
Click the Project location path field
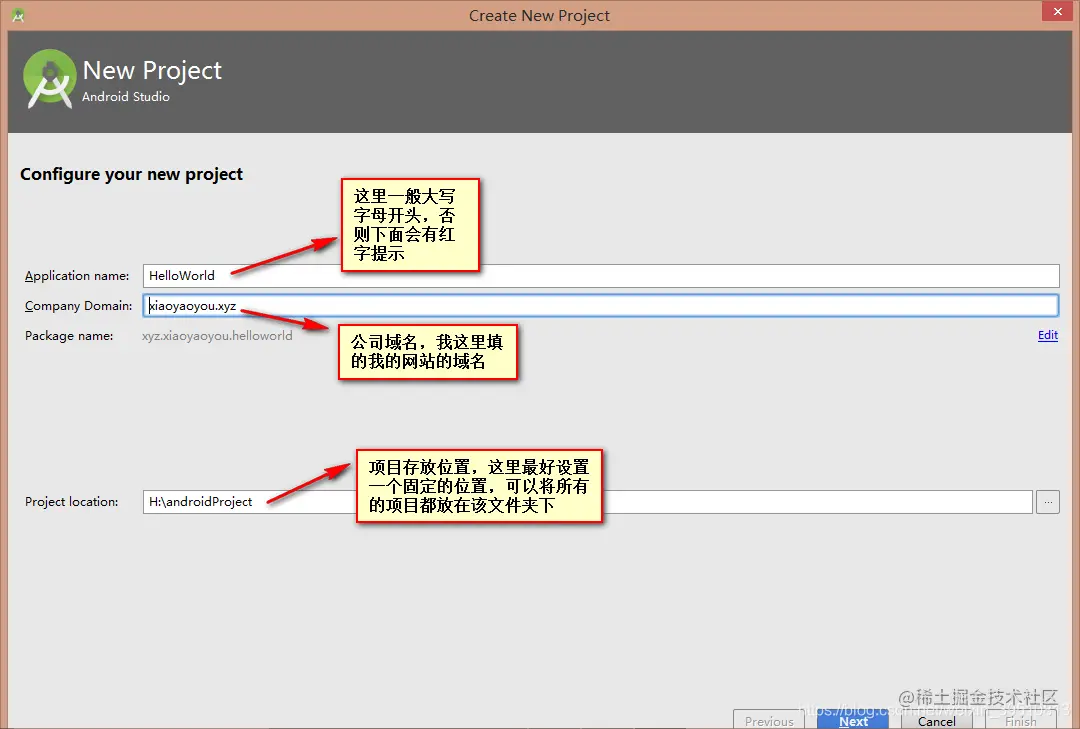(x=588, y=502)
